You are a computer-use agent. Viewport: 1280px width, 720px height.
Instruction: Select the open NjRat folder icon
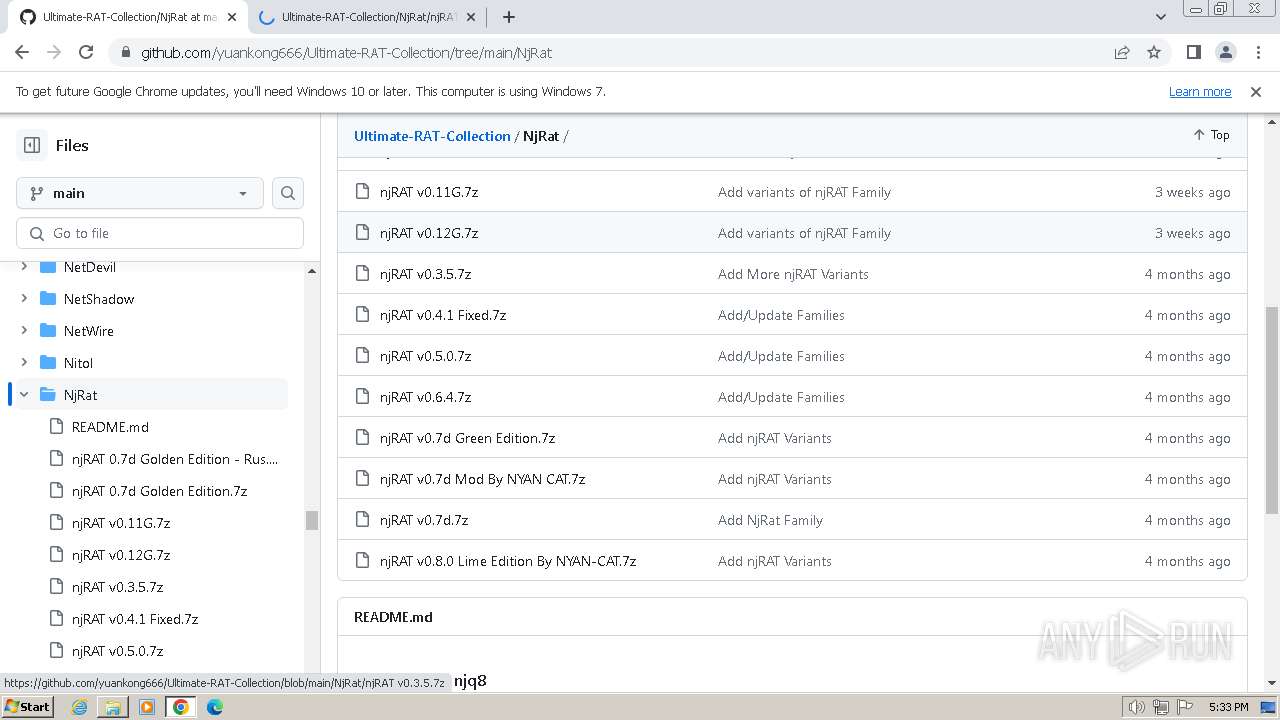47,395
